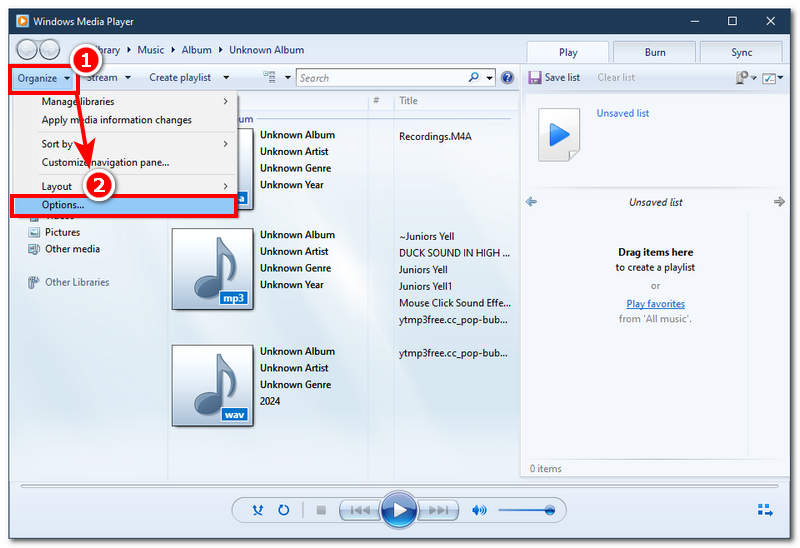Screen dimensions: 800x548
Task: Click the central Play button
Action: pos(398,510)
